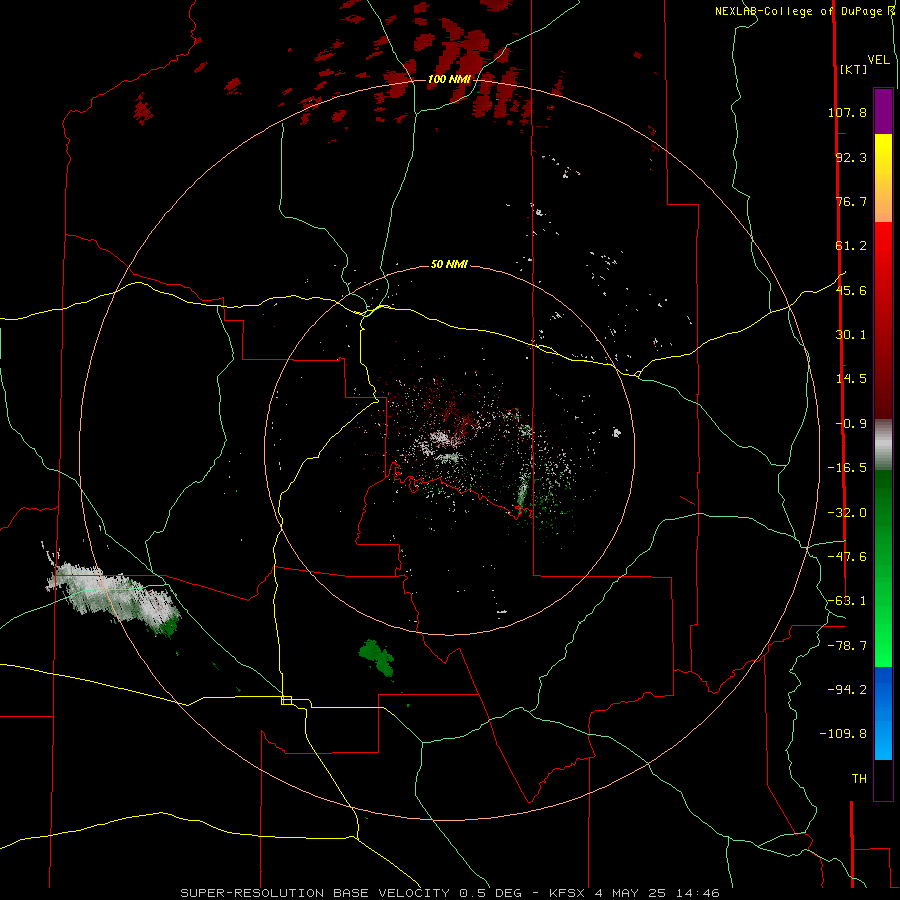Select the -16.5 scale value
This screenshot has height=900, width=900.
[x=847, y=468]
